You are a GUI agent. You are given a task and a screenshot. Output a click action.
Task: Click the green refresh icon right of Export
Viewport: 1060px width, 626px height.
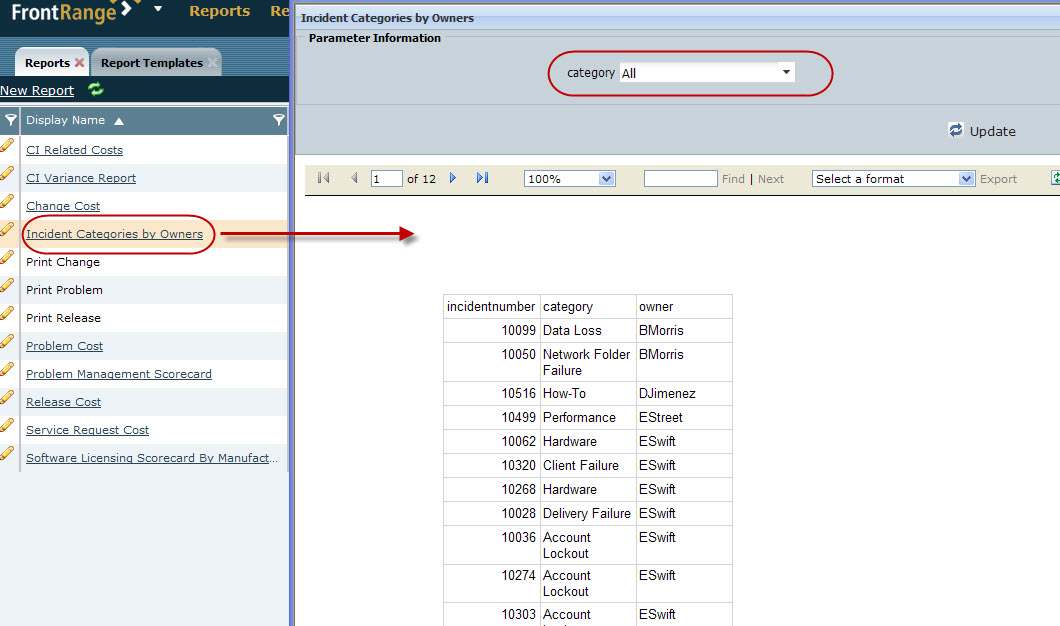[1055, 178]
